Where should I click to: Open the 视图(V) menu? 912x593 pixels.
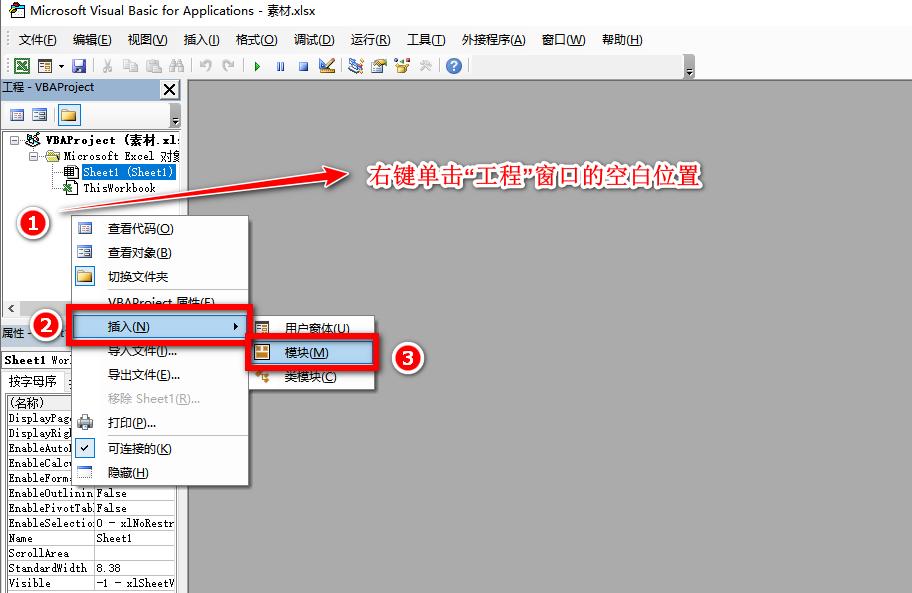point(147,40)
